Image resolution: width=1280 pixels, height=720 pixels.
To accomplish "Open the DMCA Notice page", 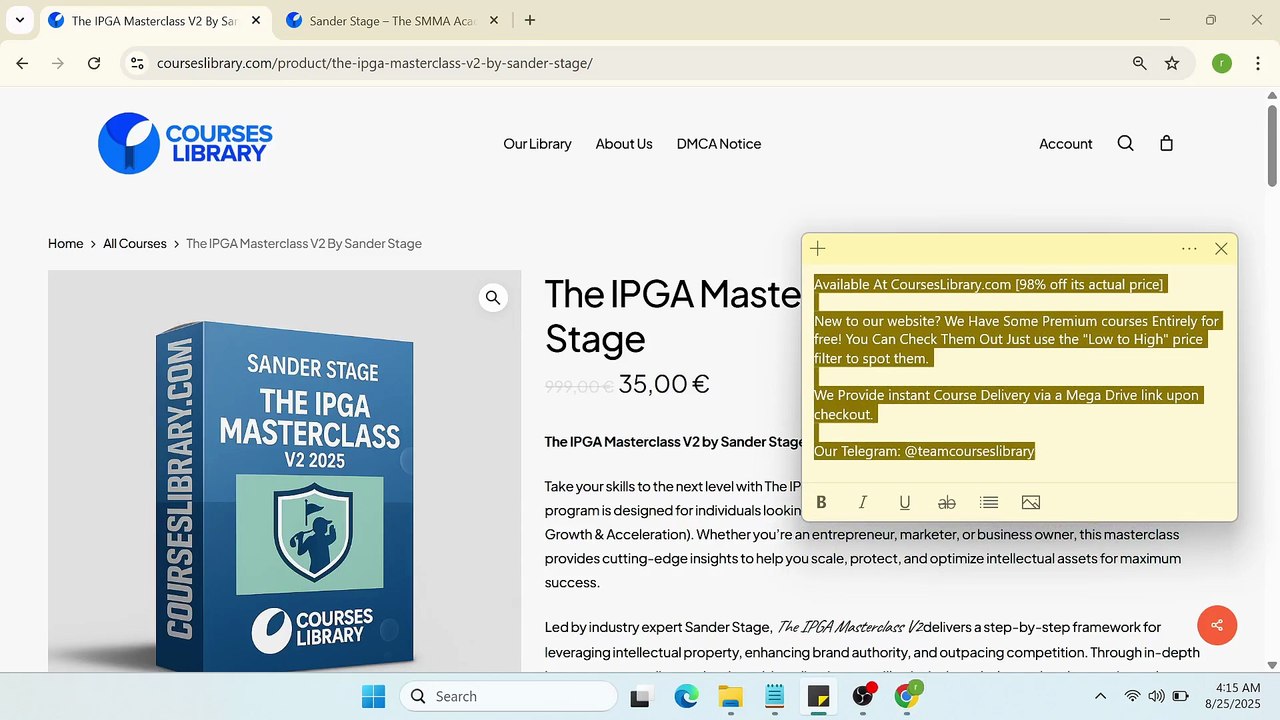I will (719, 143).
